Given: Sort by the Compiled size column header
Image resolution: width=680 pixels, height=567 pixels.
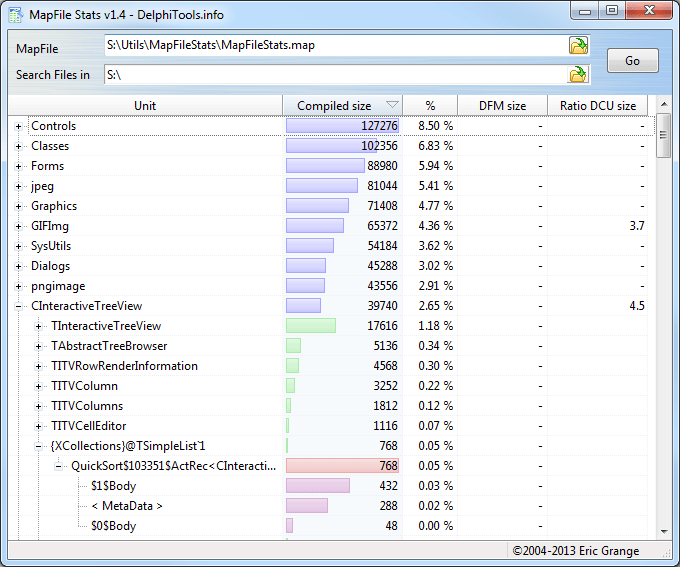Looking at the screenshot, I should coord(343,105).
